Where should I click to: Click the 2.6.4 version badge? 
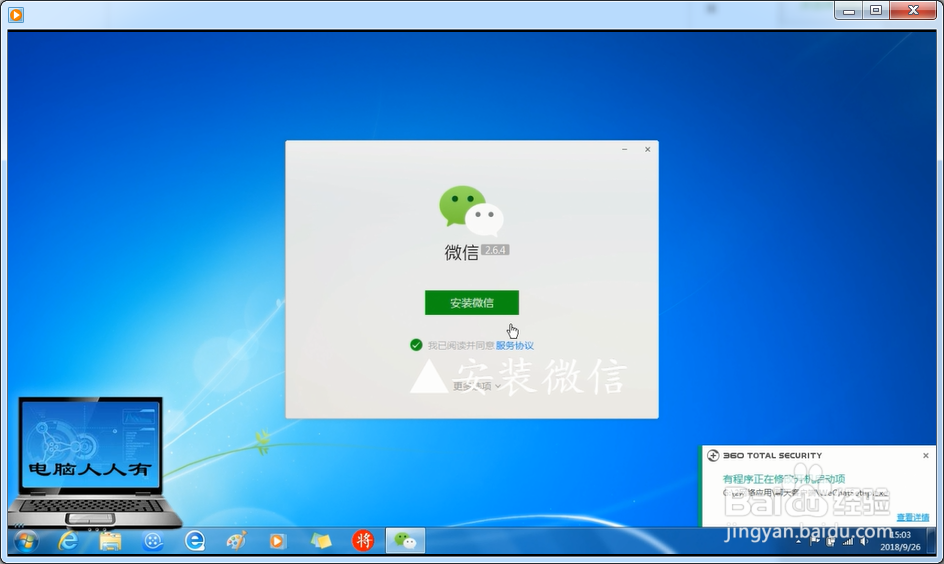pyautogui.click(x=495, y=250)
